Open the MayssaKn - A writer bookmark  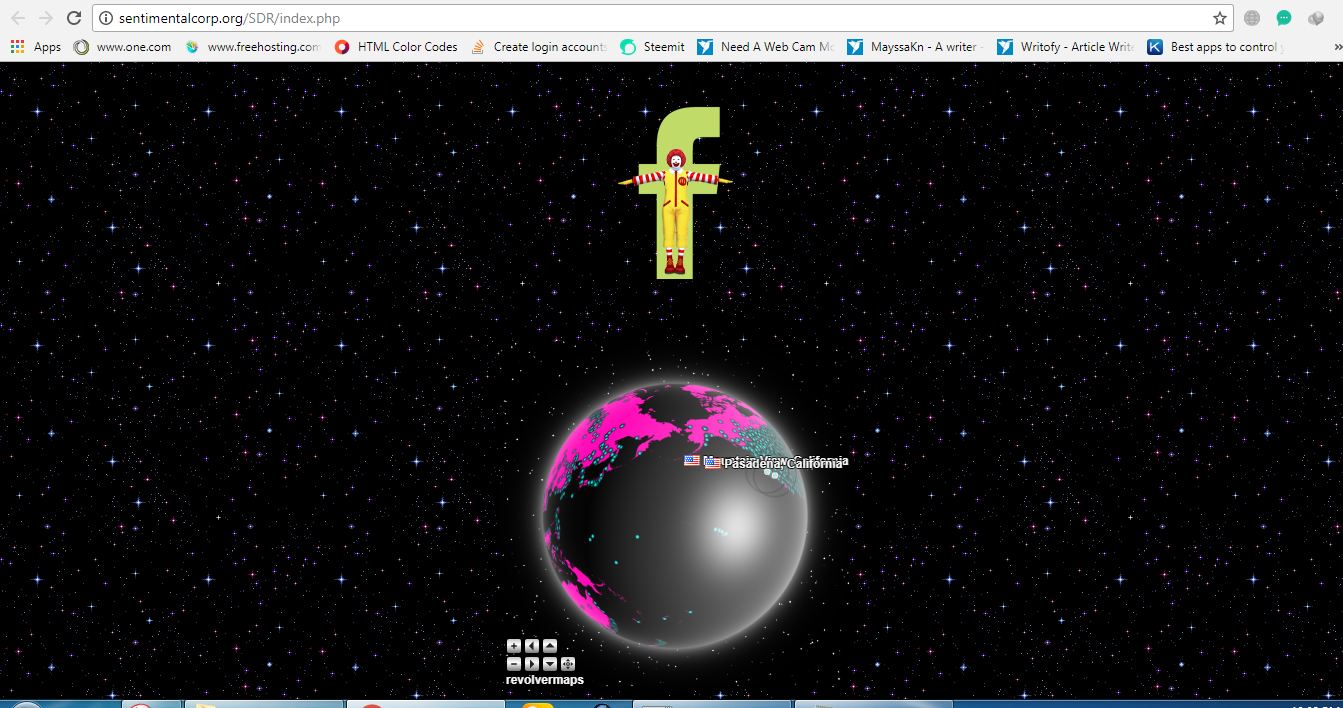[916, 47]
